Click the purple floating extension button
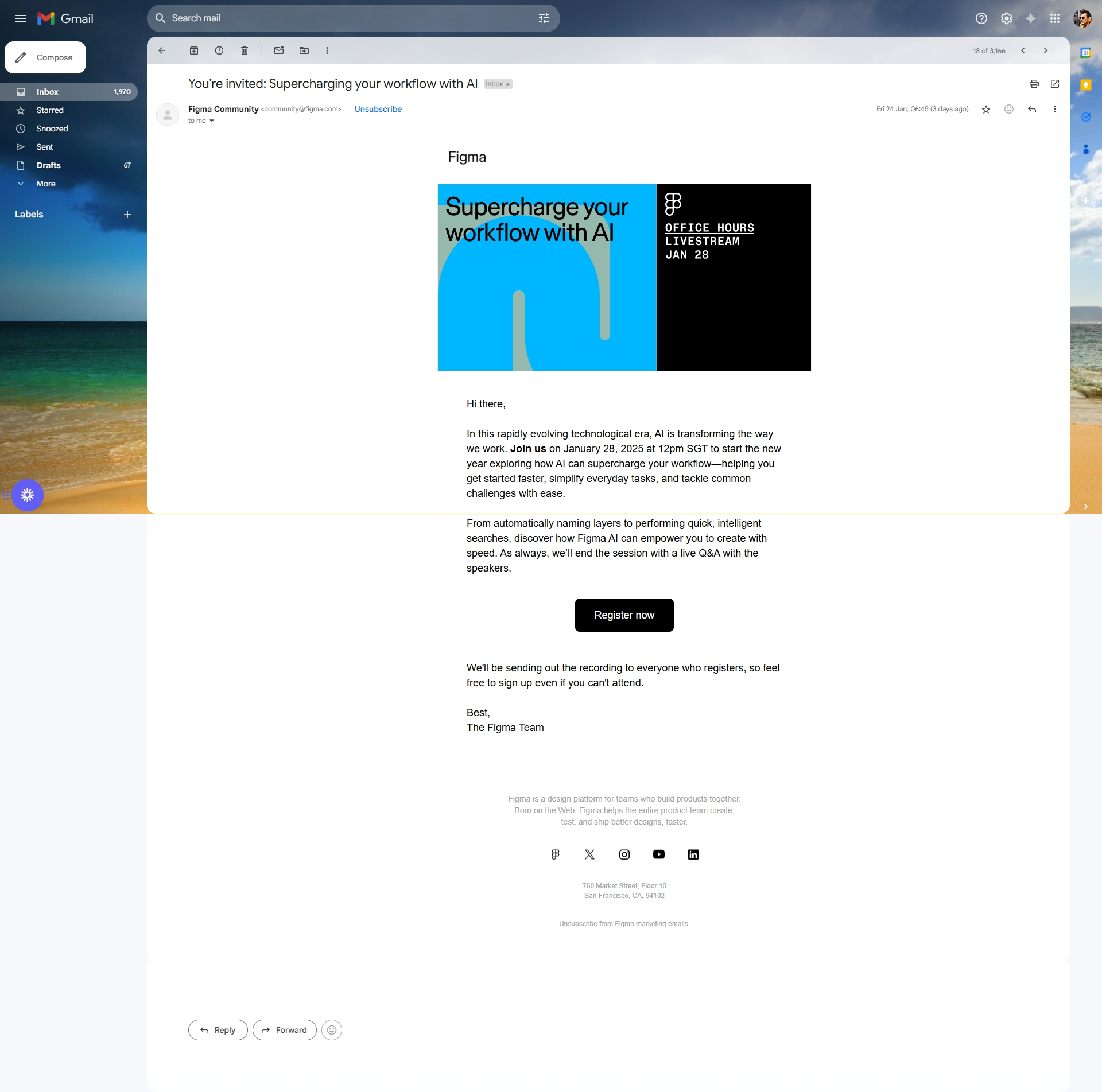The width and height of the screenshot is (1102, 1092). tap(28, 495)
